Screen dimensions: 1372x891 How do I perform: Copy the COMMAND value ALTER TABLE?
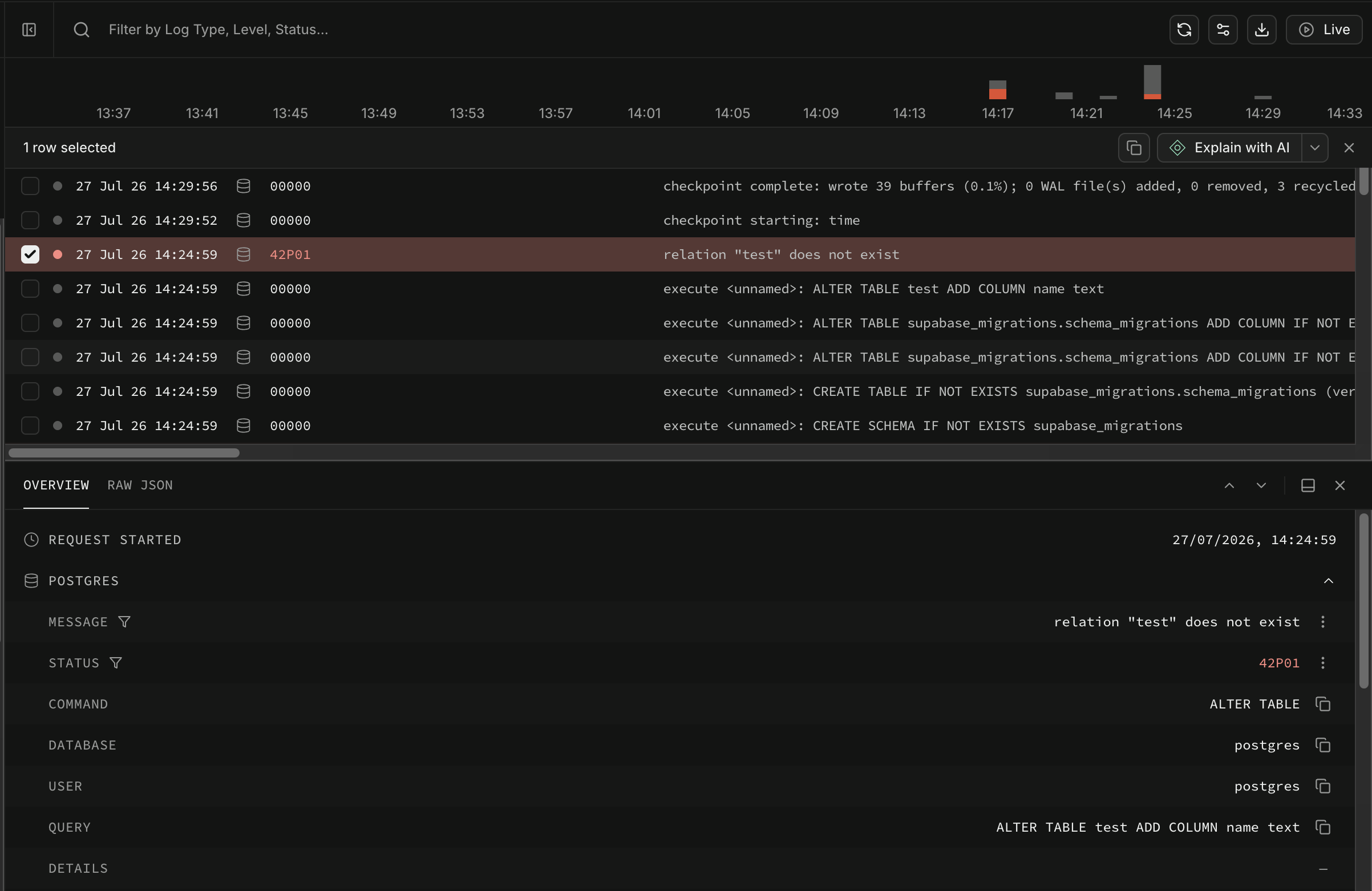click(x=1322, y=704)
